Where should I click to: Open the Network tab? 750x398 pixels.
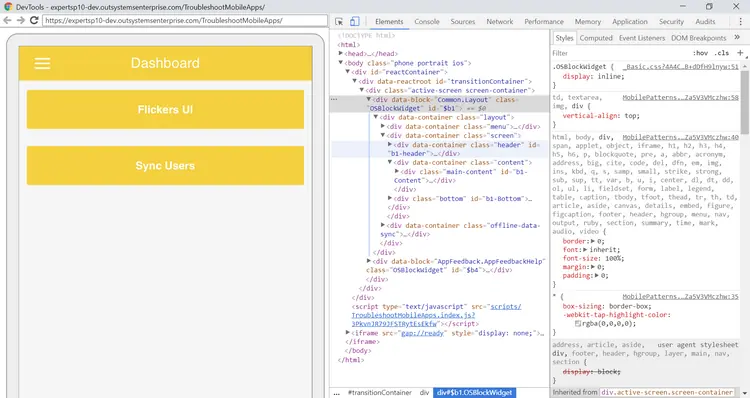tap(499, 22)
